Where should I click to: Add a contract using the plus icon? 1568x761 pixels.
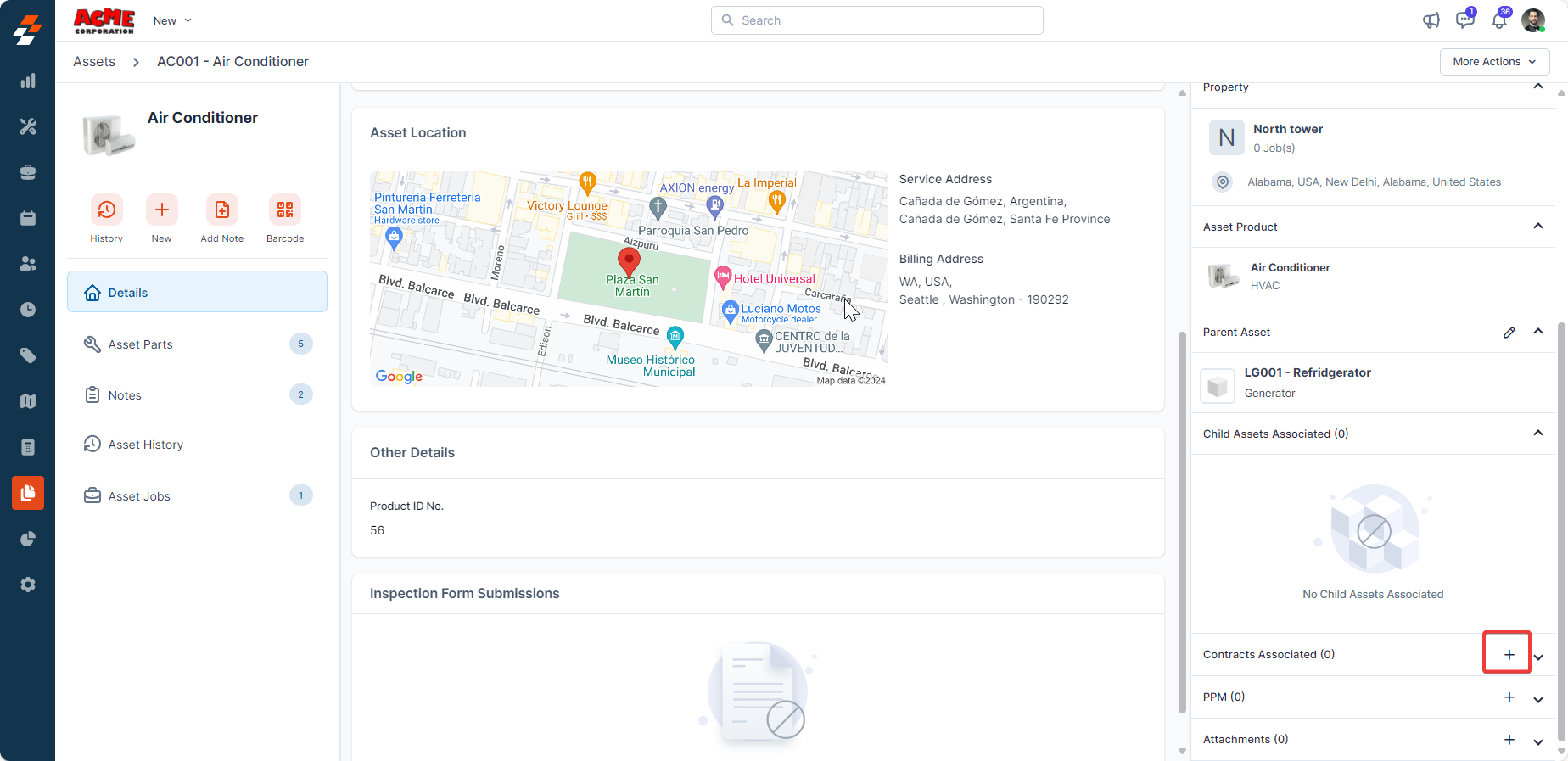click(1509, 655)
